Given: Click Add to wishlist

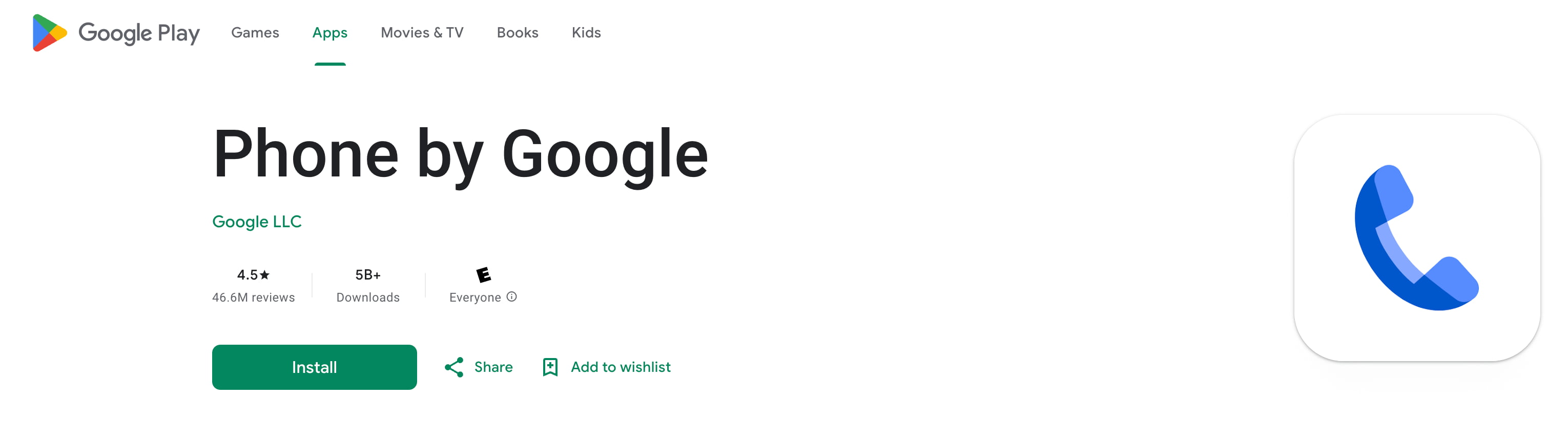Looking at the screenshot, I should 620,367.
